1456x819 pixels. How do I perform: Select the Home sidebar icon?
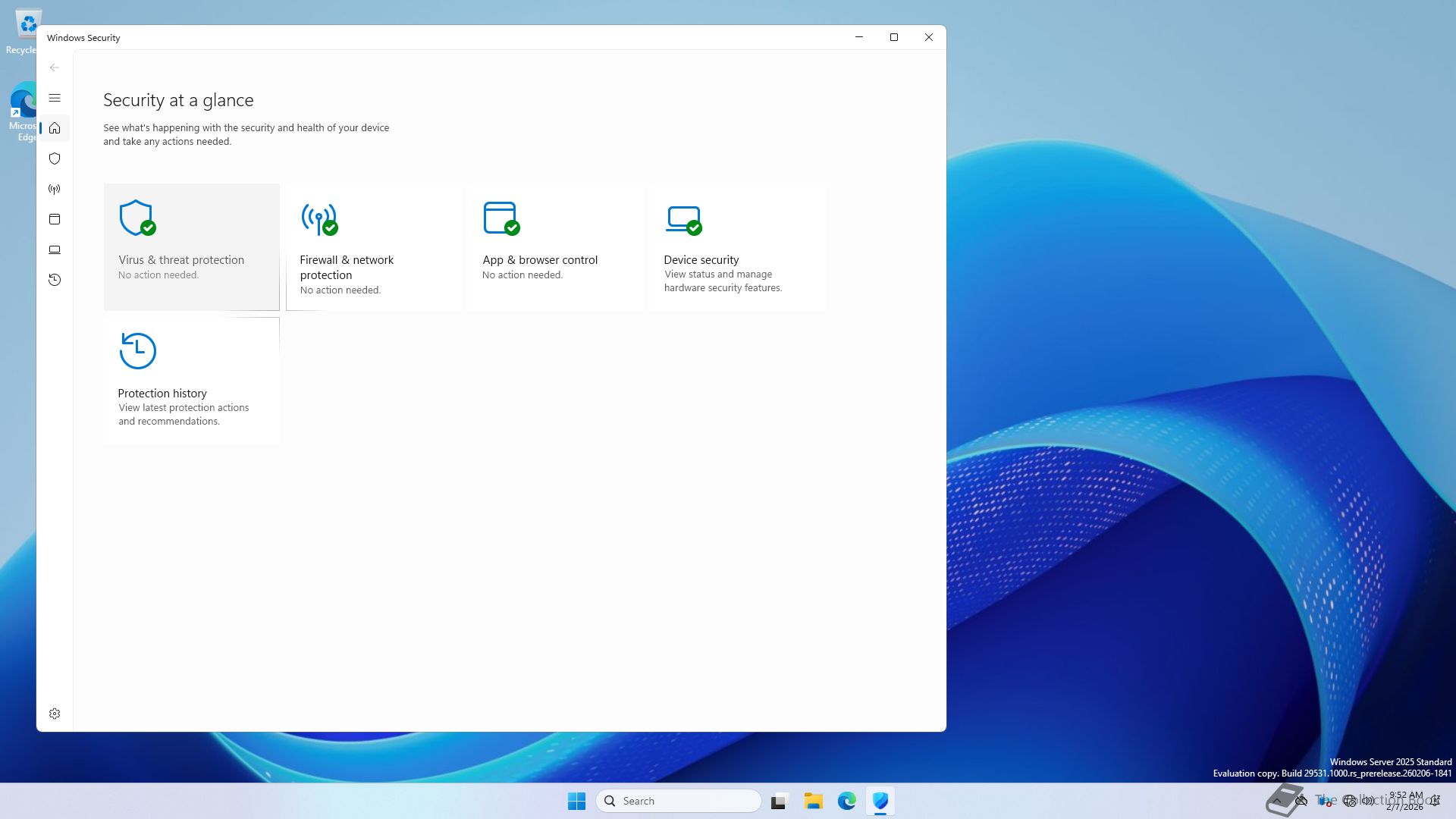[x=55, y=128]
